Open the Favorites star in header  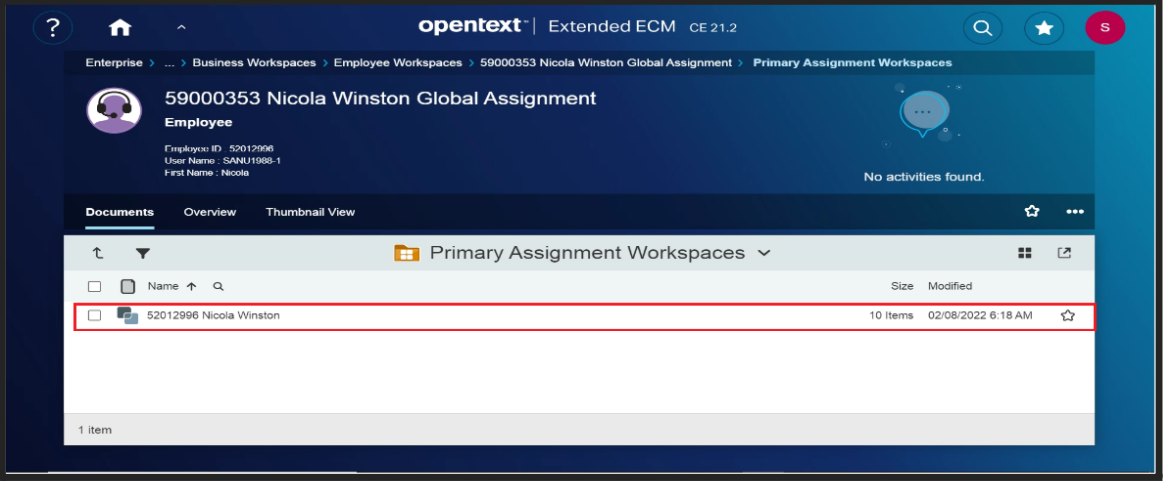[1044, 28]
